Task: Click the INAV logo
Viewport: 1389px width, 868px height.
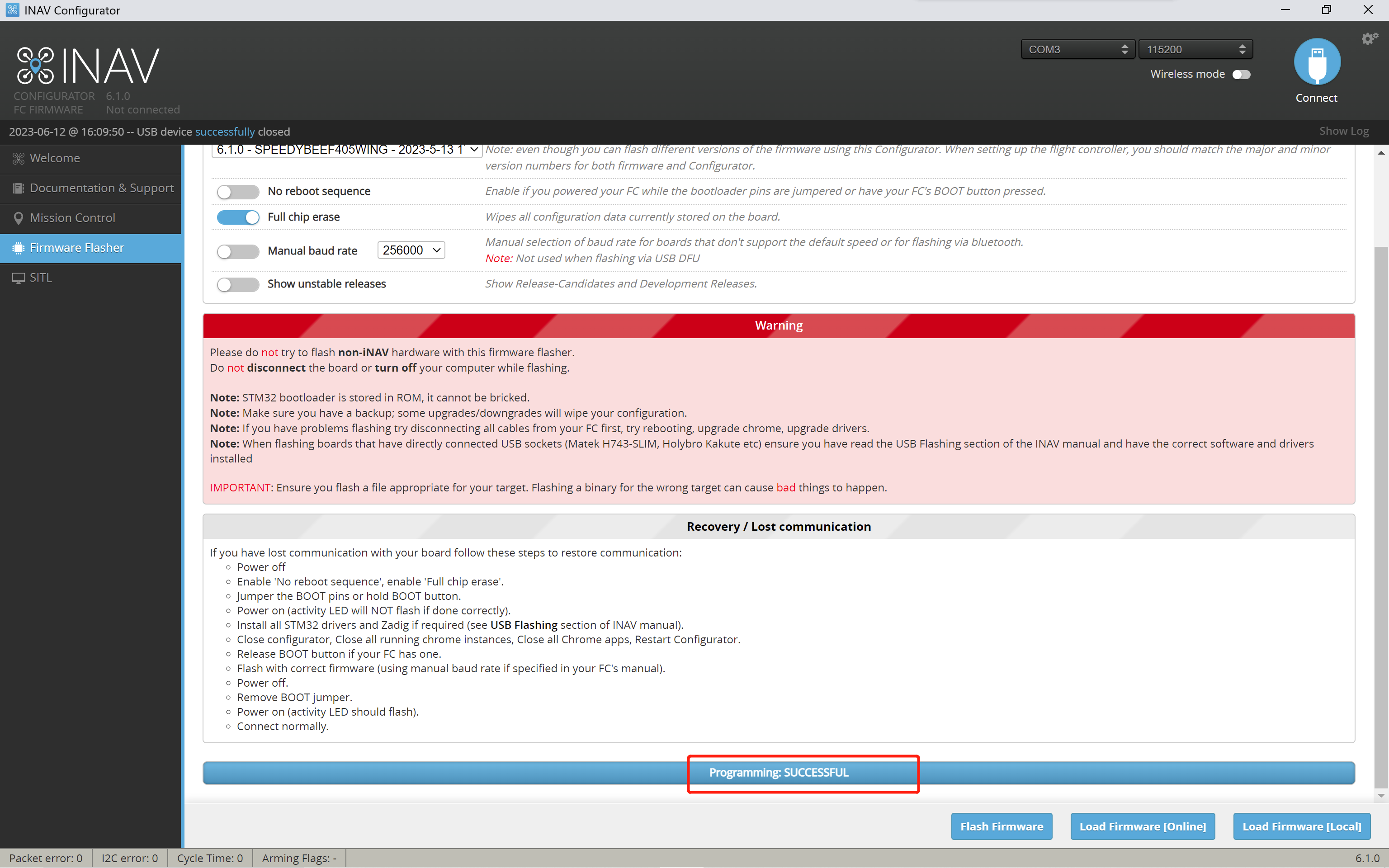Action: coord(87,66)
